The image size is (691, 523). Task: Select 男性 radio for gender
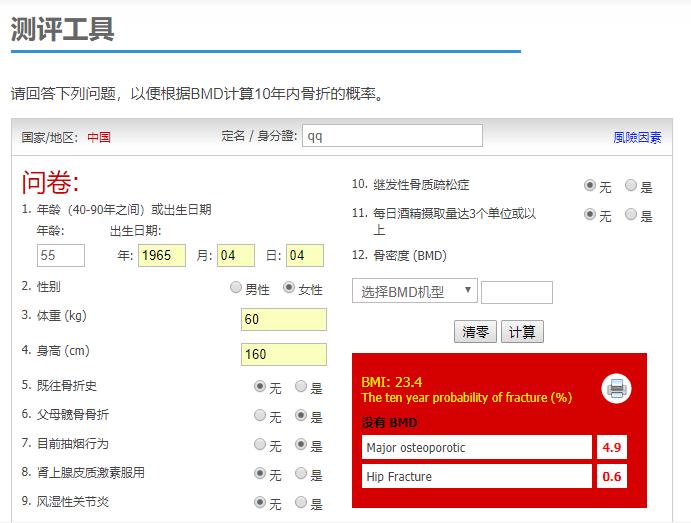tap(236, 288)
